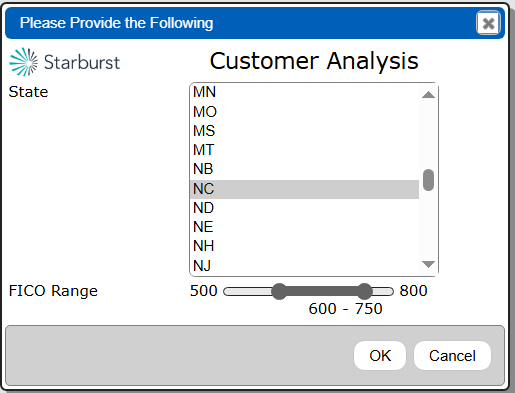The height and width of the screenshot is (393, 515).
Task: Select MO in the State list
Action: pyautogui.click(x=304, y=112)
